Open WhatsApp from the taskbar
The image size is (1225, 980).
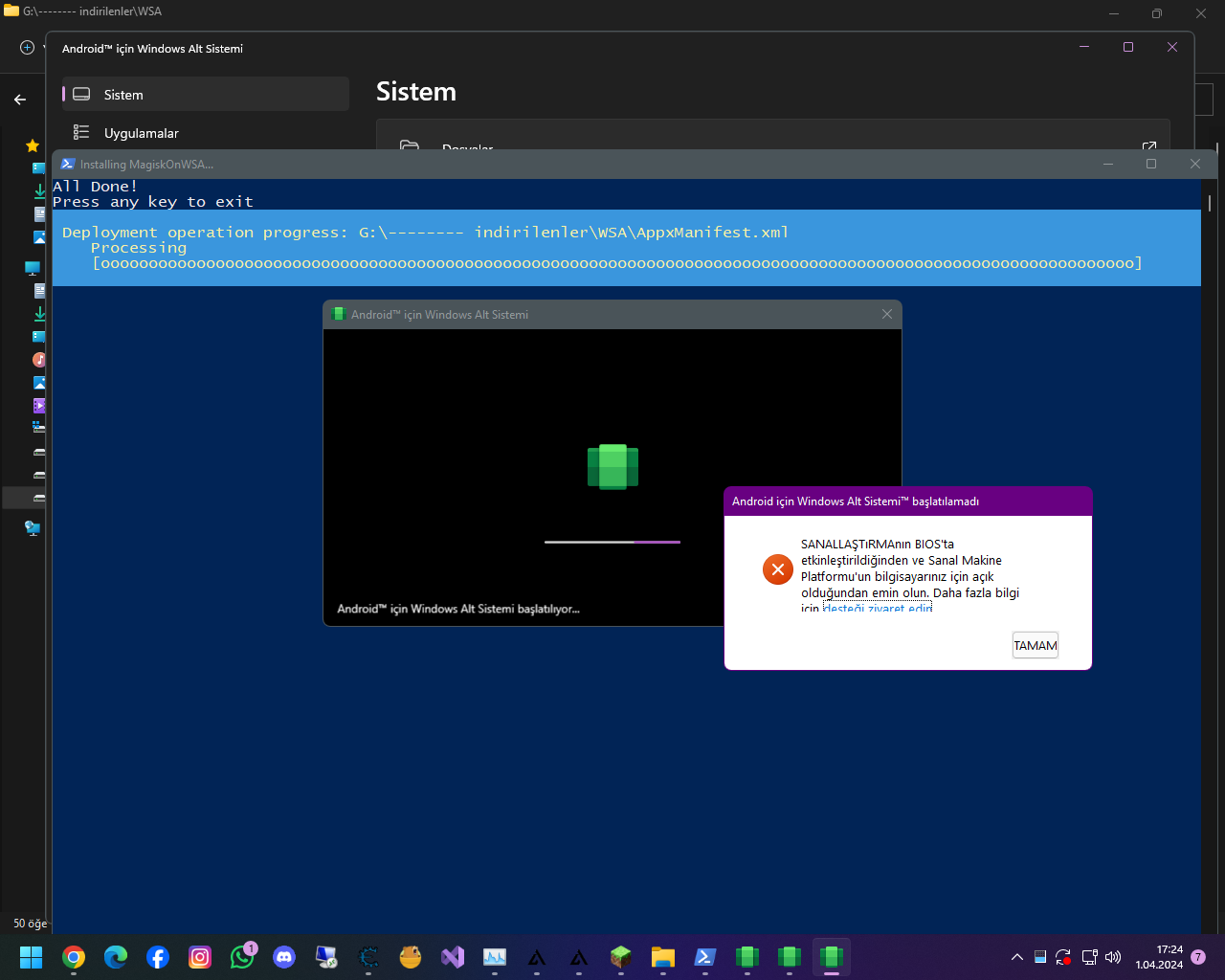[242, 957]
